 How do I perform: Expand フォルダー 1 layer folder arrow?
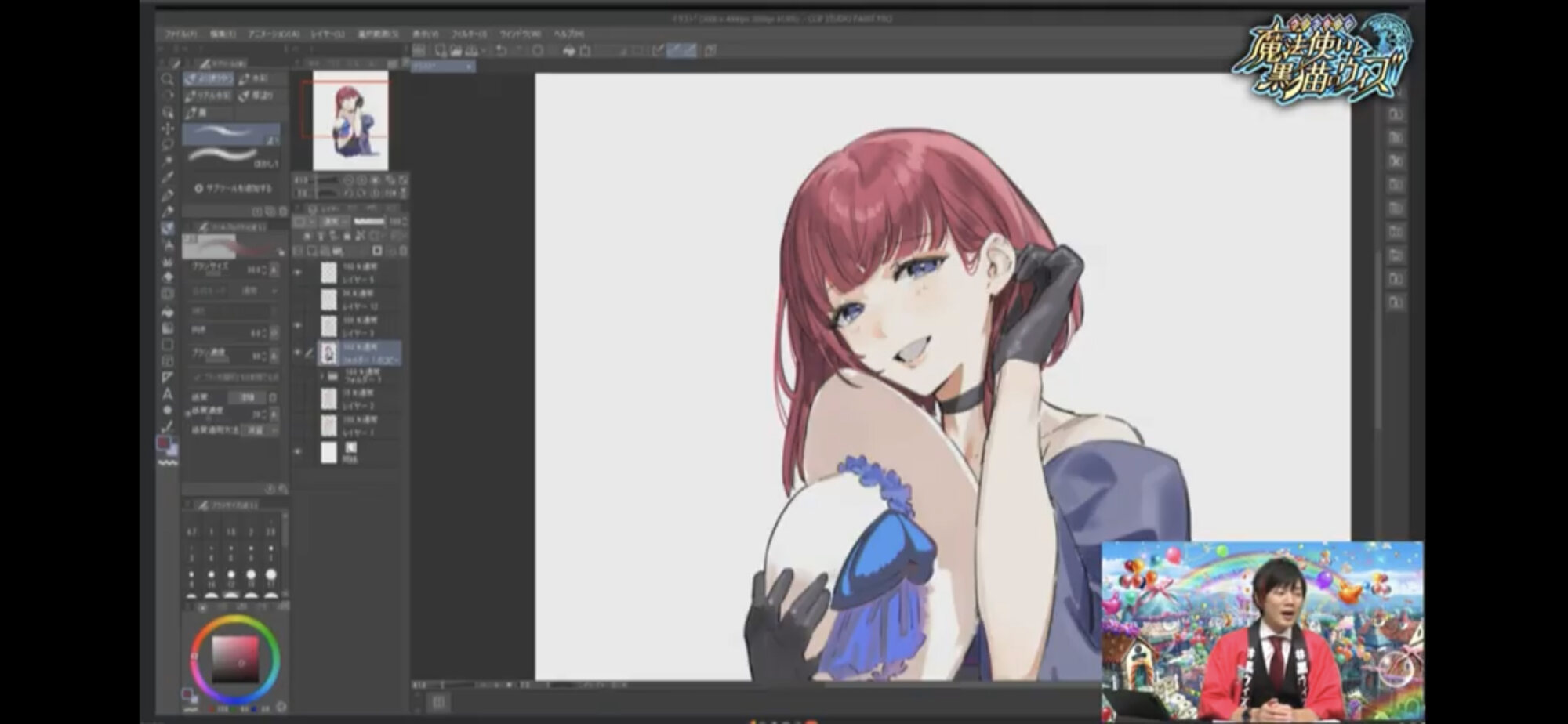322,377
